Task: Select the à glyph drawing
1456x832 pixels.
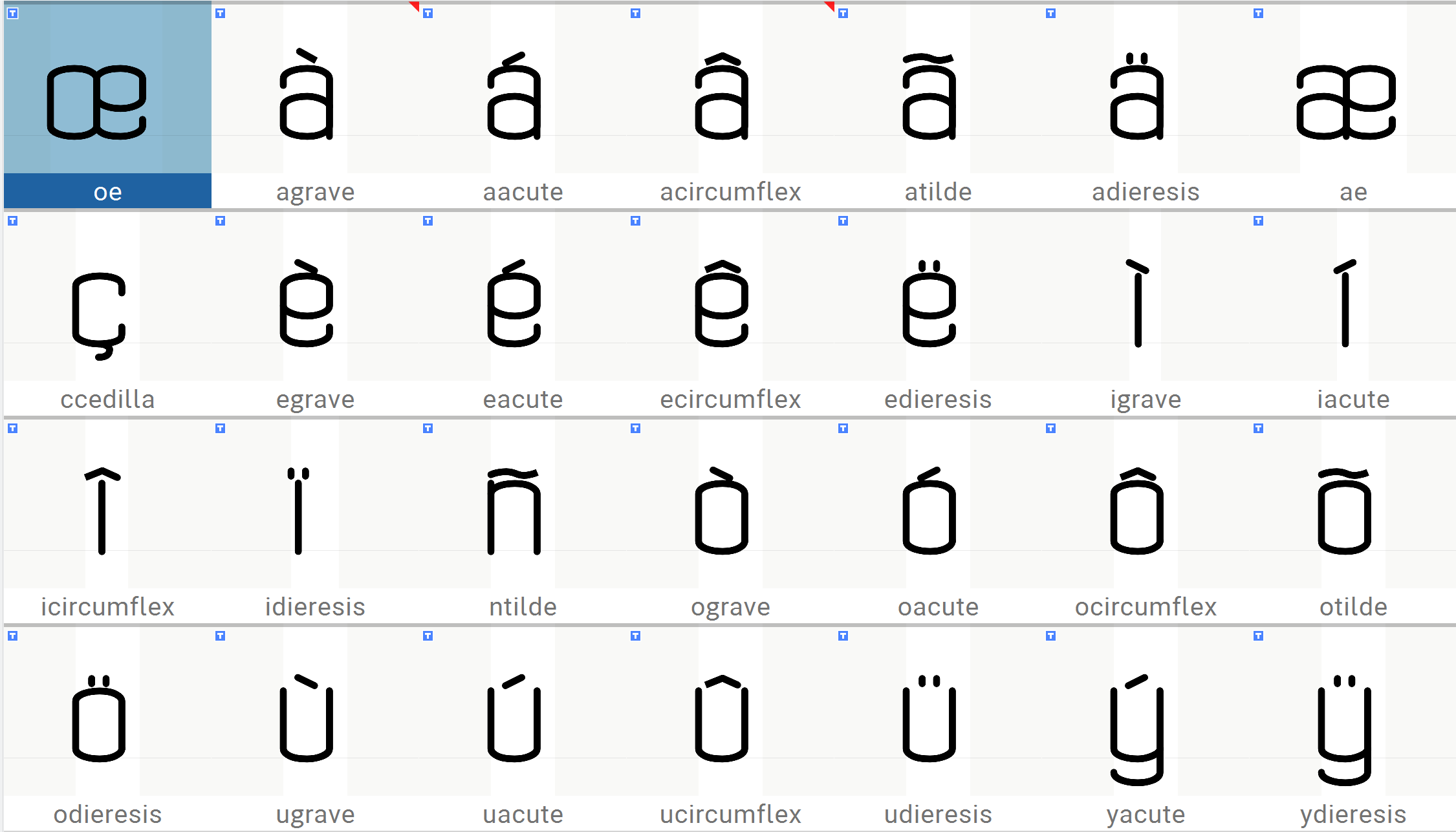Action: tap(307, 94)
